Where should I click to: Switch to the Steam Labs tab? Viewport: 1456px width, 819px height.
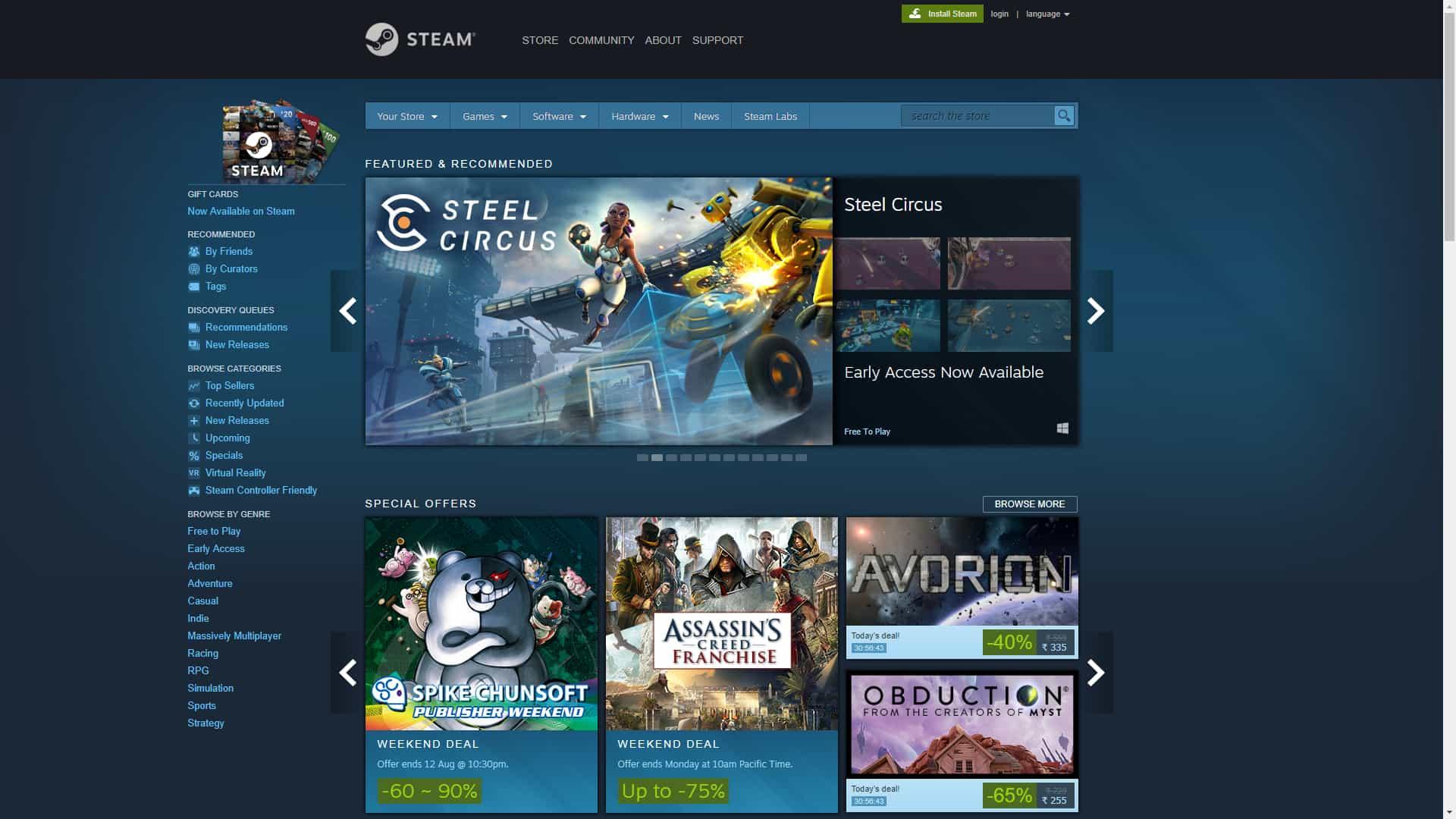(x=770, y=117)
